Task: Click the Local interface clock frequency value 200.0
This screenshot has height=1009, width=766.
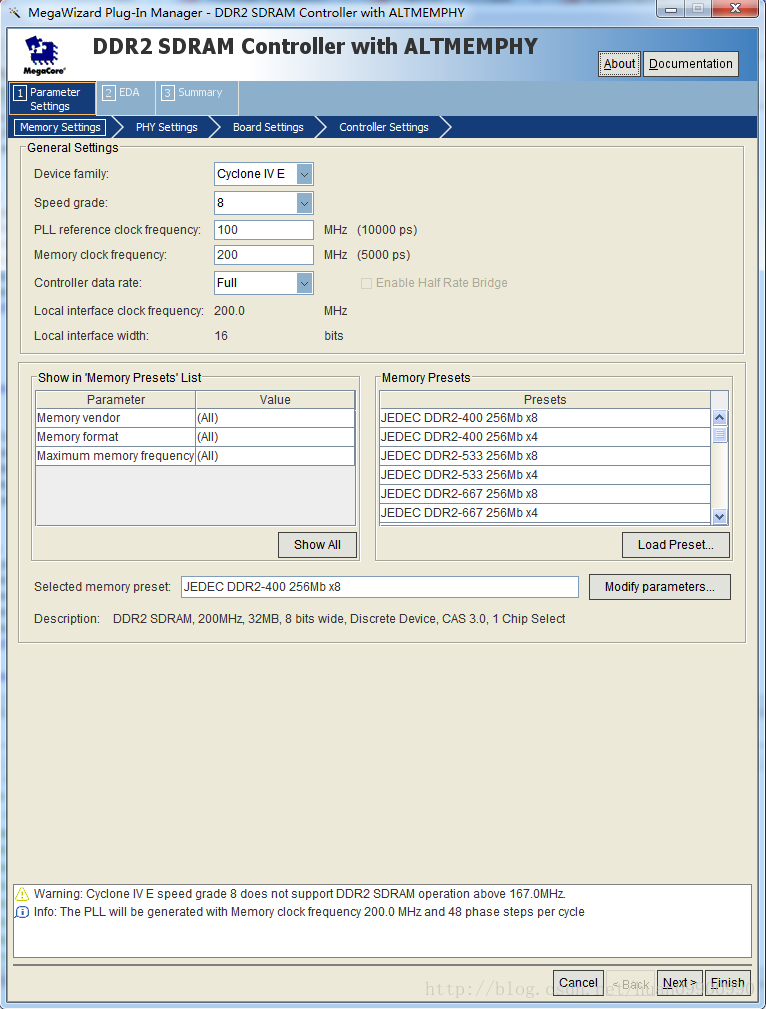Action: 229,311
